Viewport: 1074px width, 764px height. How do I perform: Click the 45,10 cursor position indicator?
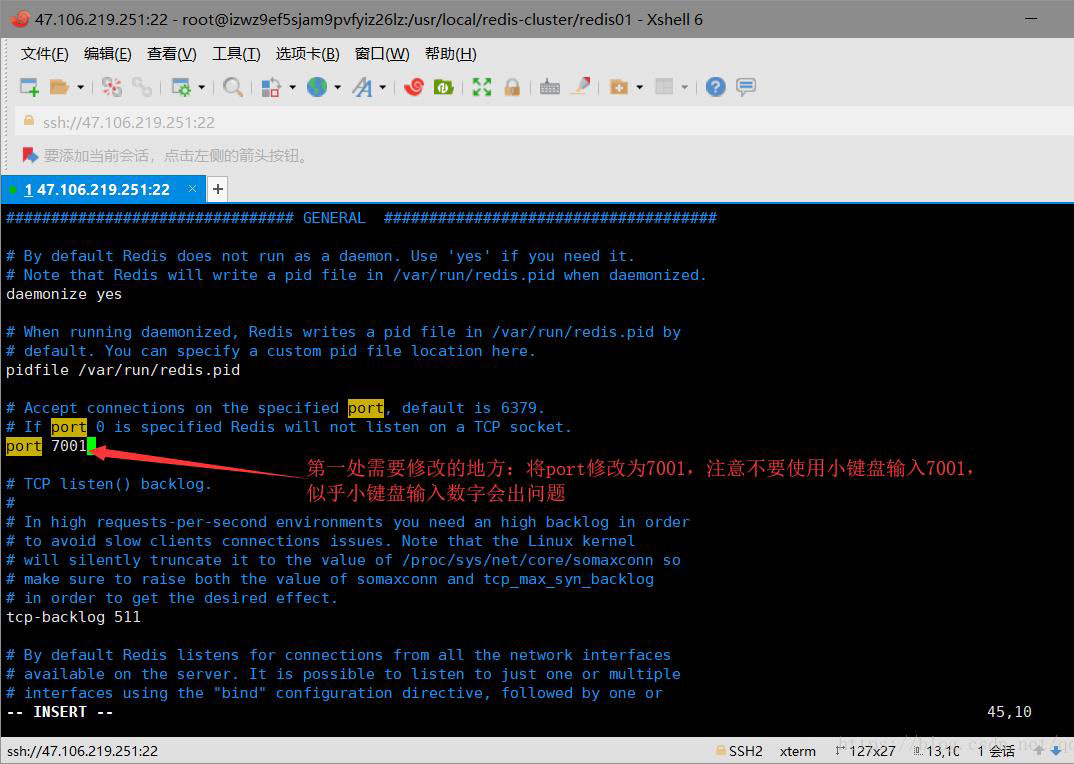click(1010, 712)
